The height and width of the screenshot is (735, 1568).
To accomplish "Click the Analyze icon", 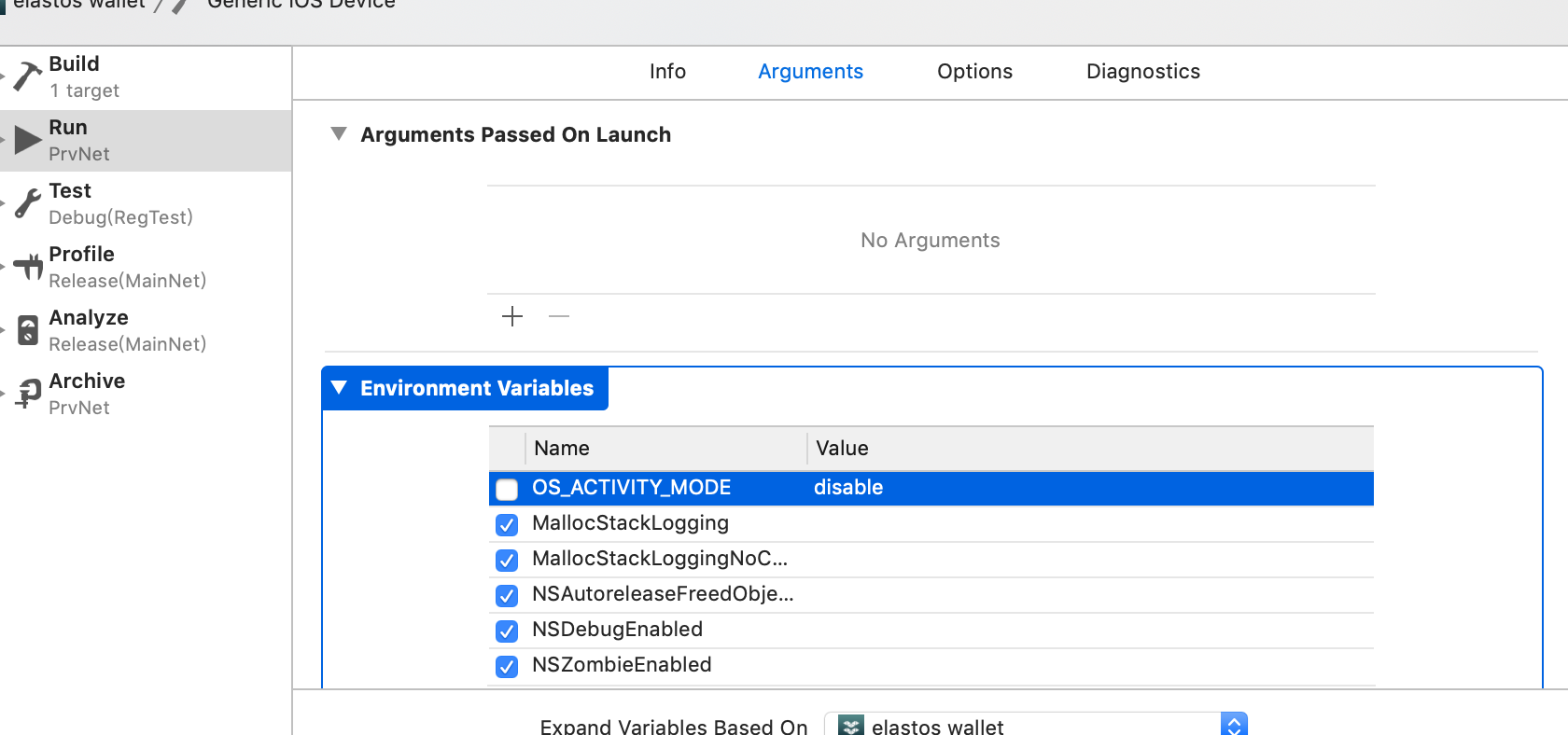I will [x=28, y=330].
